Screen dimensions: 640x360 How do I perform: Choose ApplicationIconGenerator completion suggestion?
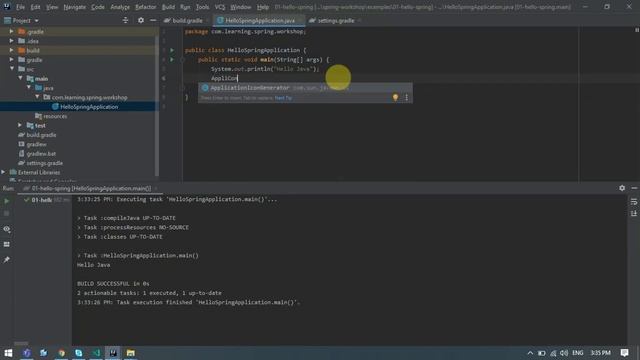[x=305, y=88]
